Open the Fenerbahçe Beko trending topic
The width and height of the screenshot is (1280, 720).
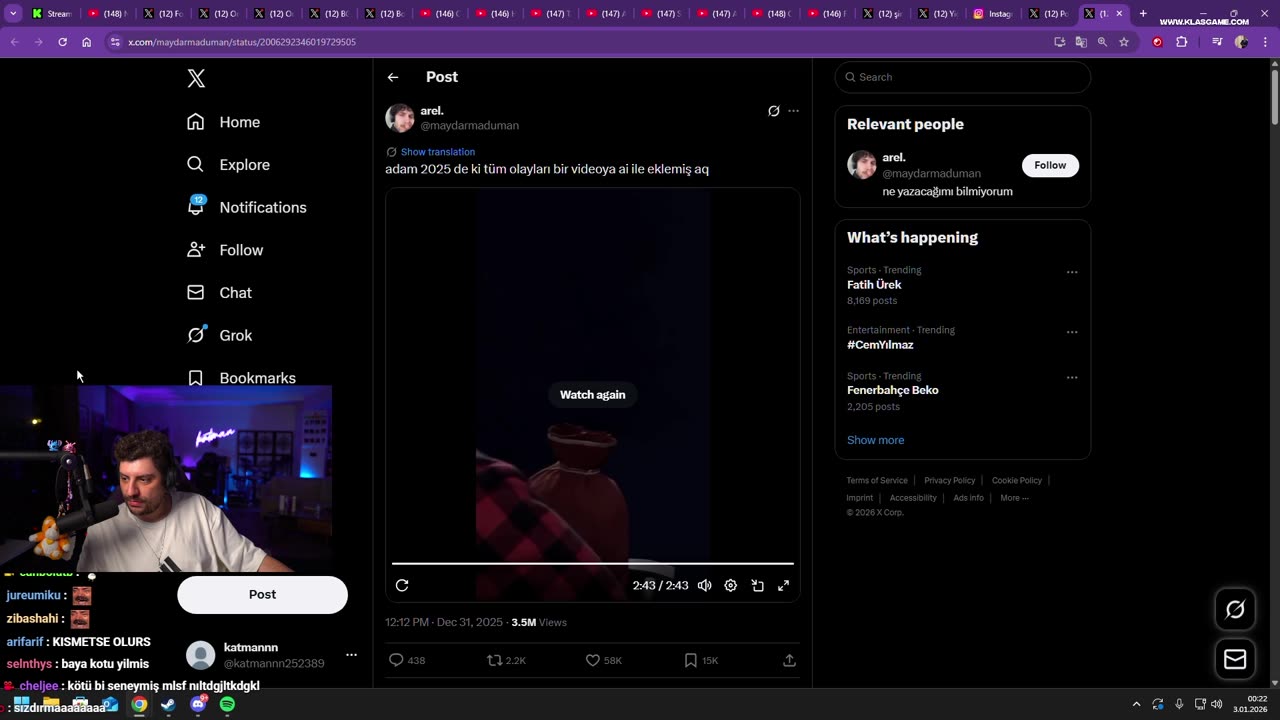[x=892, y=390]
